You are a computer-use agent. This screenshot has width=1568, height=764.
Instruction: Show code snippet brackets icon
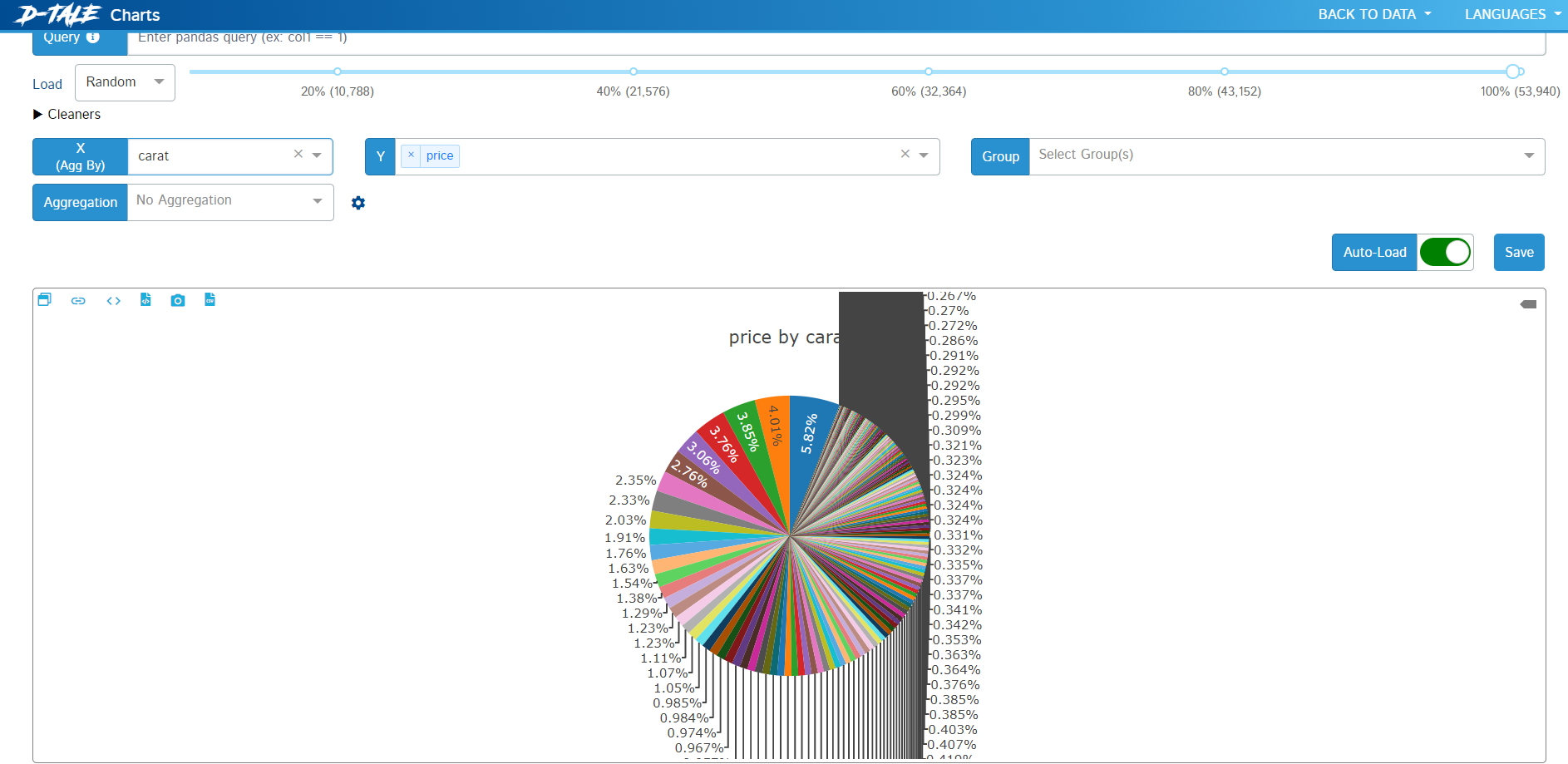(114, 301)
